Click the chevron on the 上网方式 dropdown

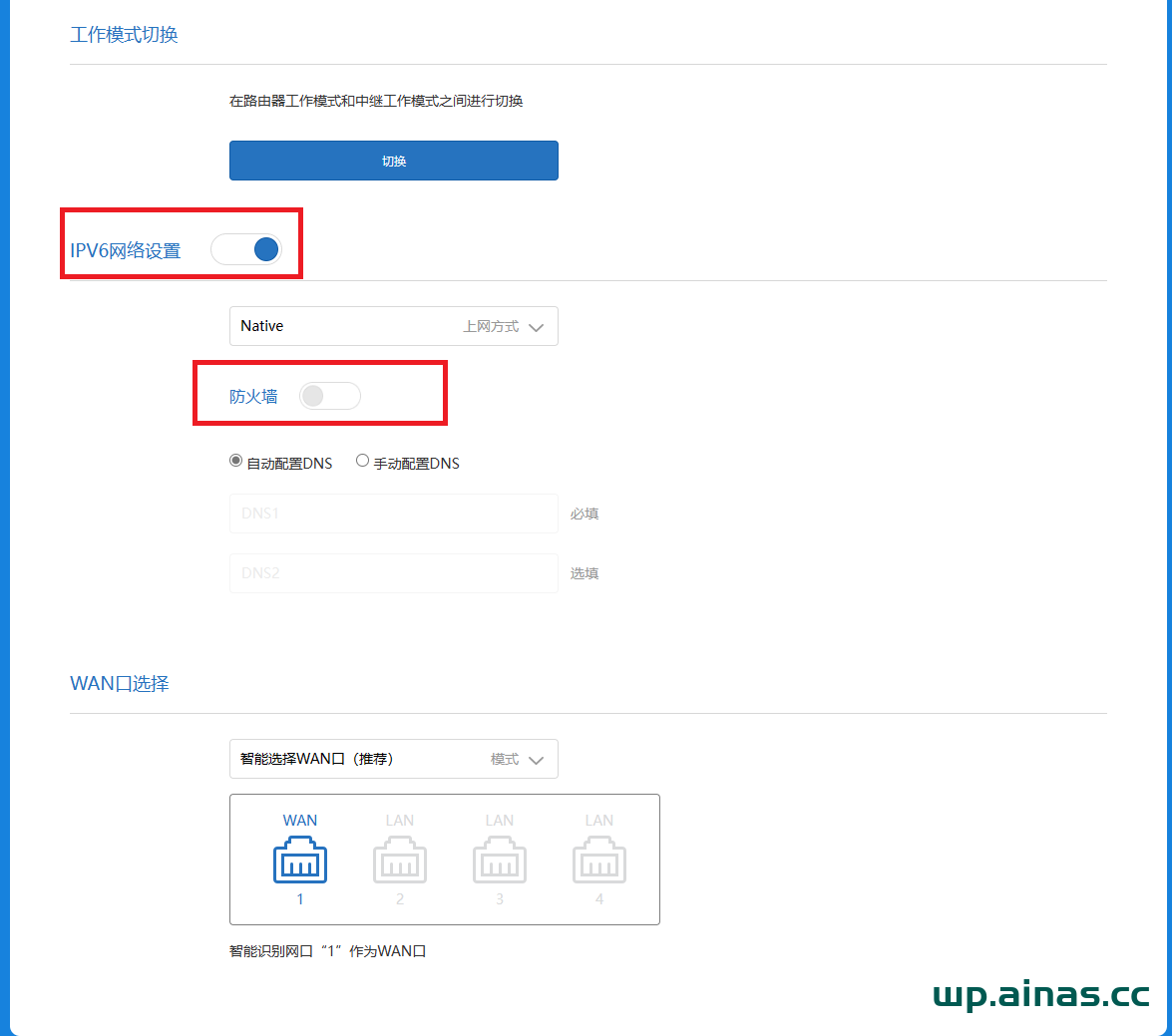pyautogui.click(x=537, y=326)
